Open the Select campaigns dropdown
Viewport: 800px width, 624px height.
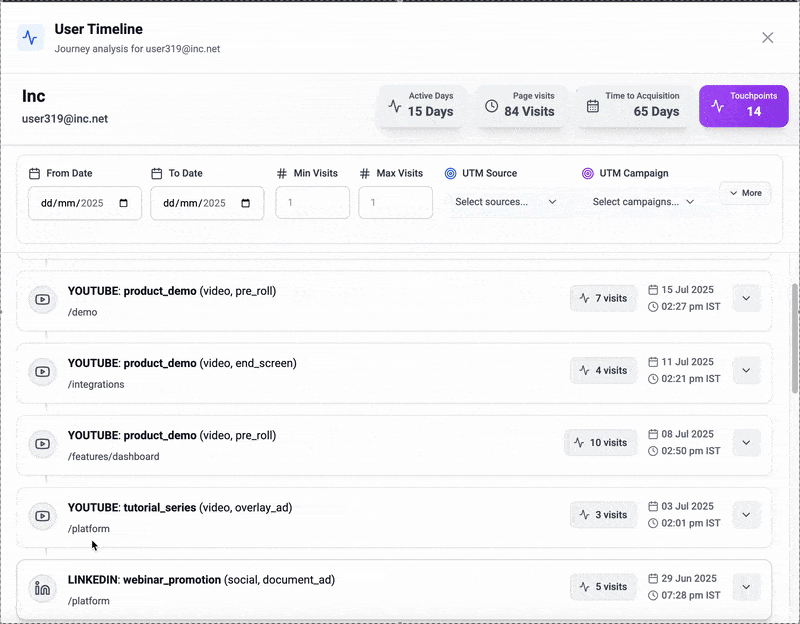[643, 202]
